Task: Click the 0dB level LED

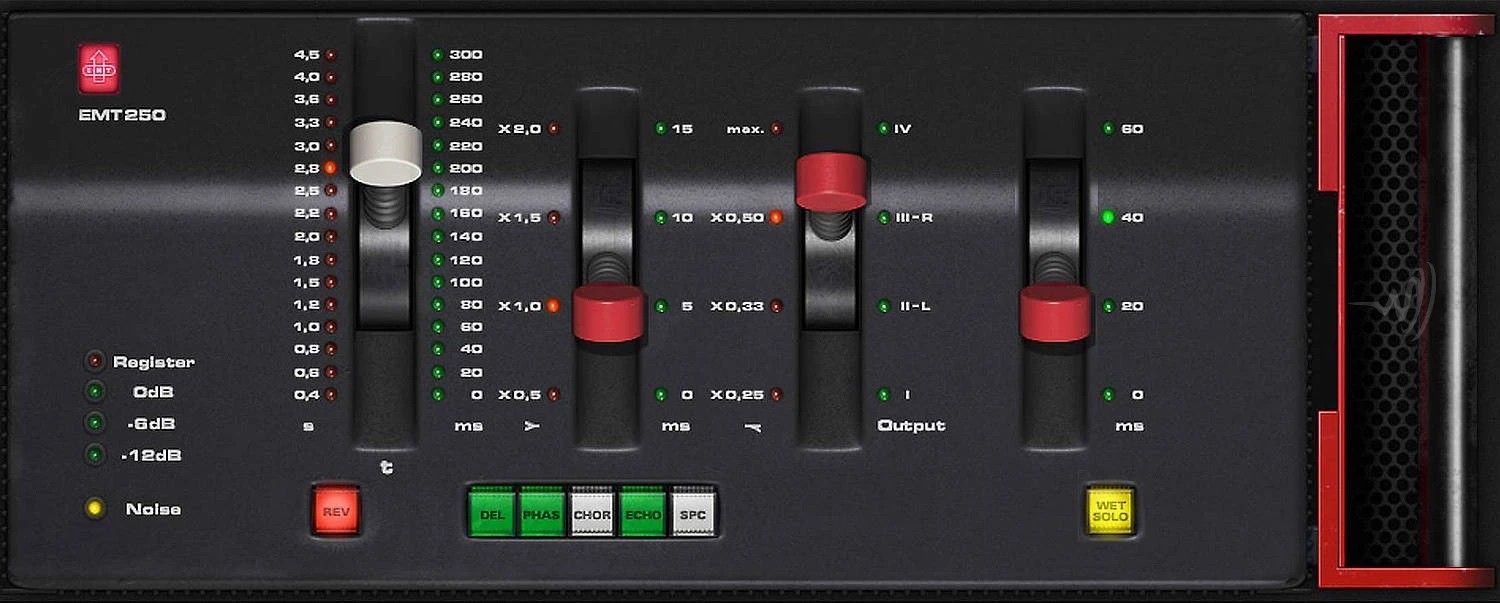Action: click(95, 392)
